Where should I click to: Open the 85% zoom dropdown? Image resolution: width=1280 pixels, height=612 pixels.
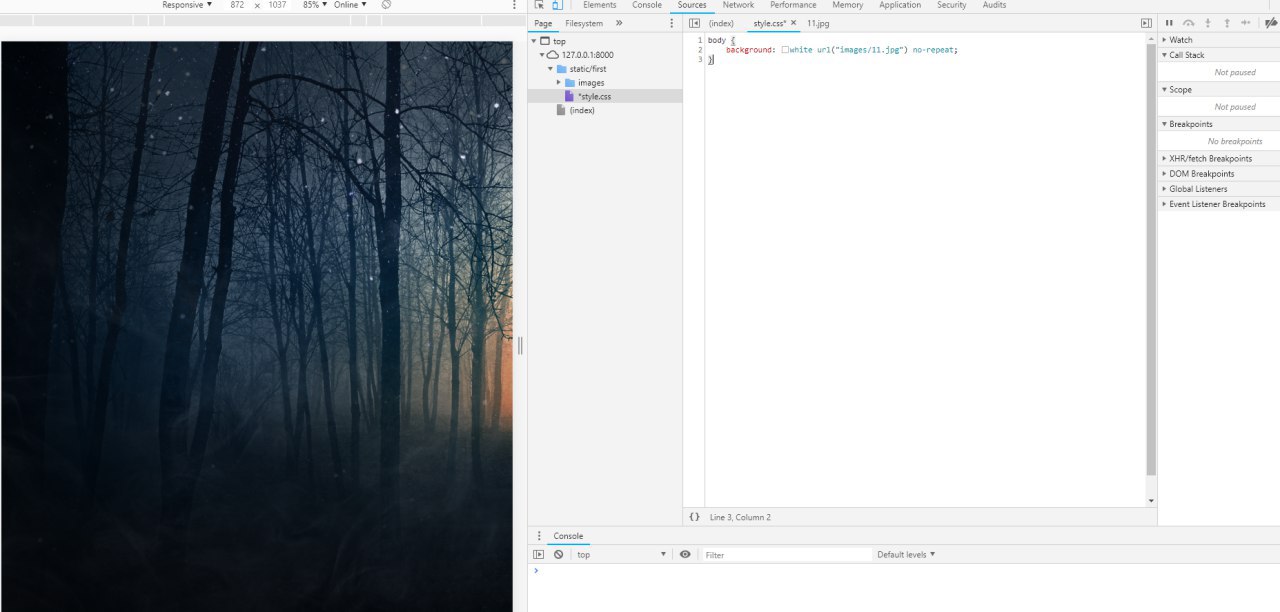click(x=315, y=5)
